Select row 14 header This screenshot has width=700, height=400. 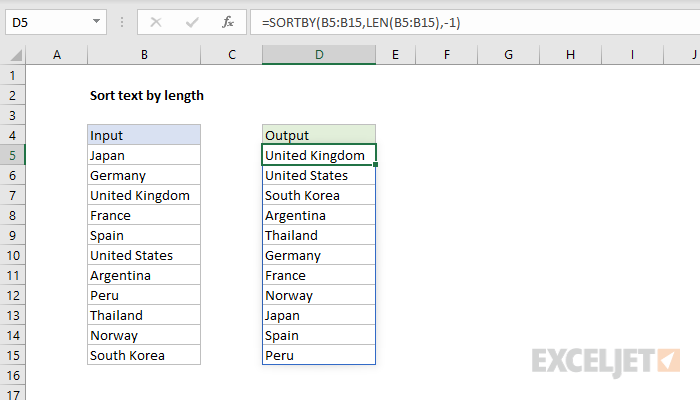[12, 335]
